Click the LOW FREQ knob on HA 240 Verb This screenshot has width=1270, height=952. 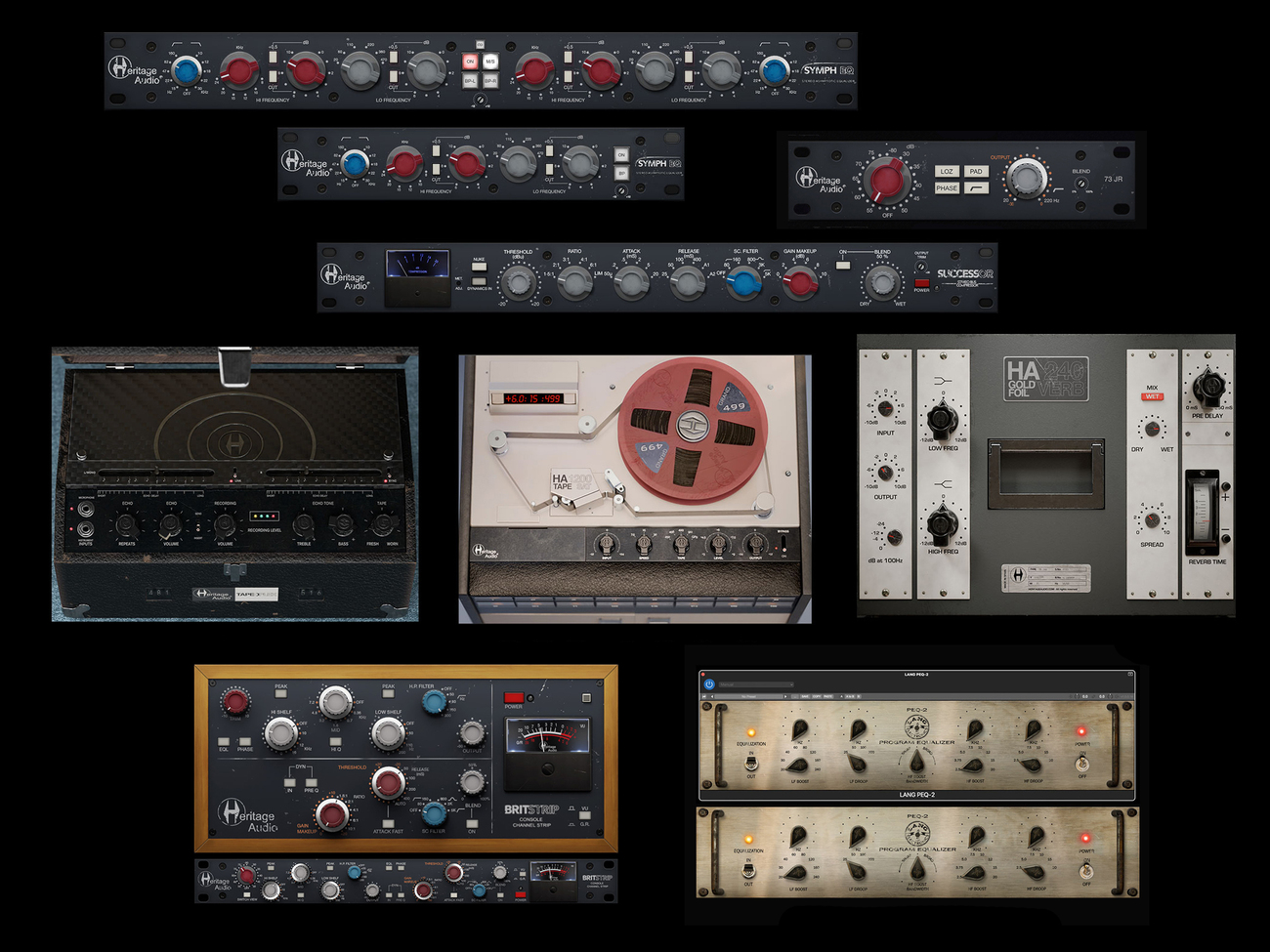tap(942, 420)
